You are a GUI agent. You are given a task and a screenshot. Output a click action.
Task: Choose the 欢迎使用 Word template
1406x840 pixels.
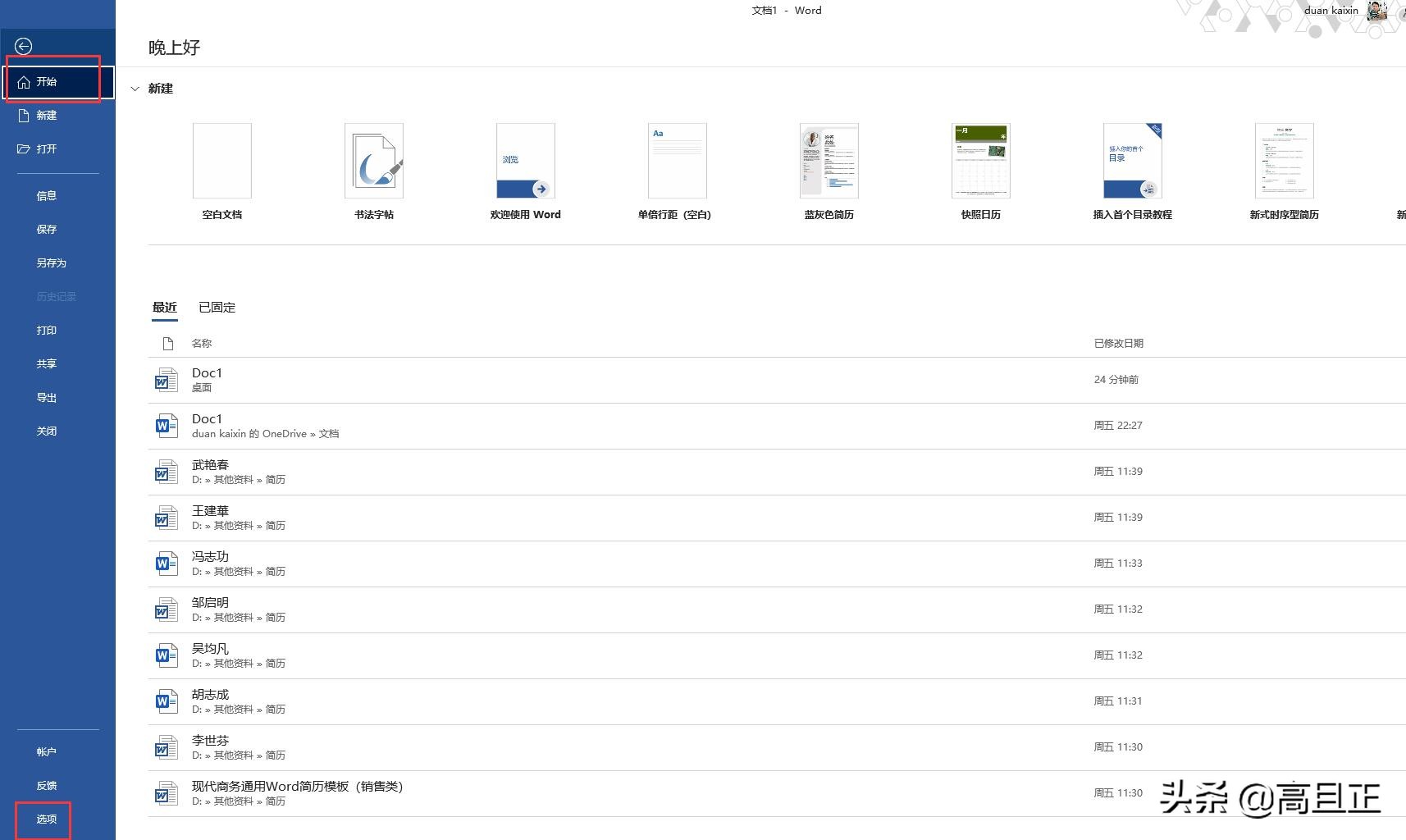(x=526, y=161)
